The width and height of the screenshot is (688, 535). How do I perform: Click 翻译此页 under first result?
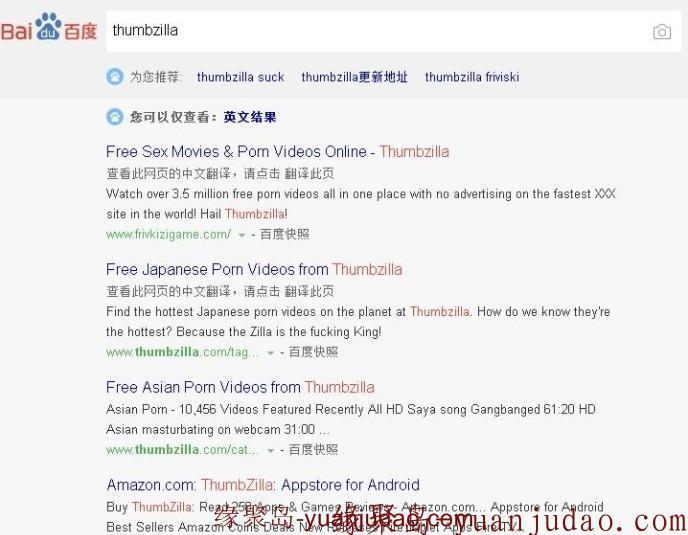[309, 173]
